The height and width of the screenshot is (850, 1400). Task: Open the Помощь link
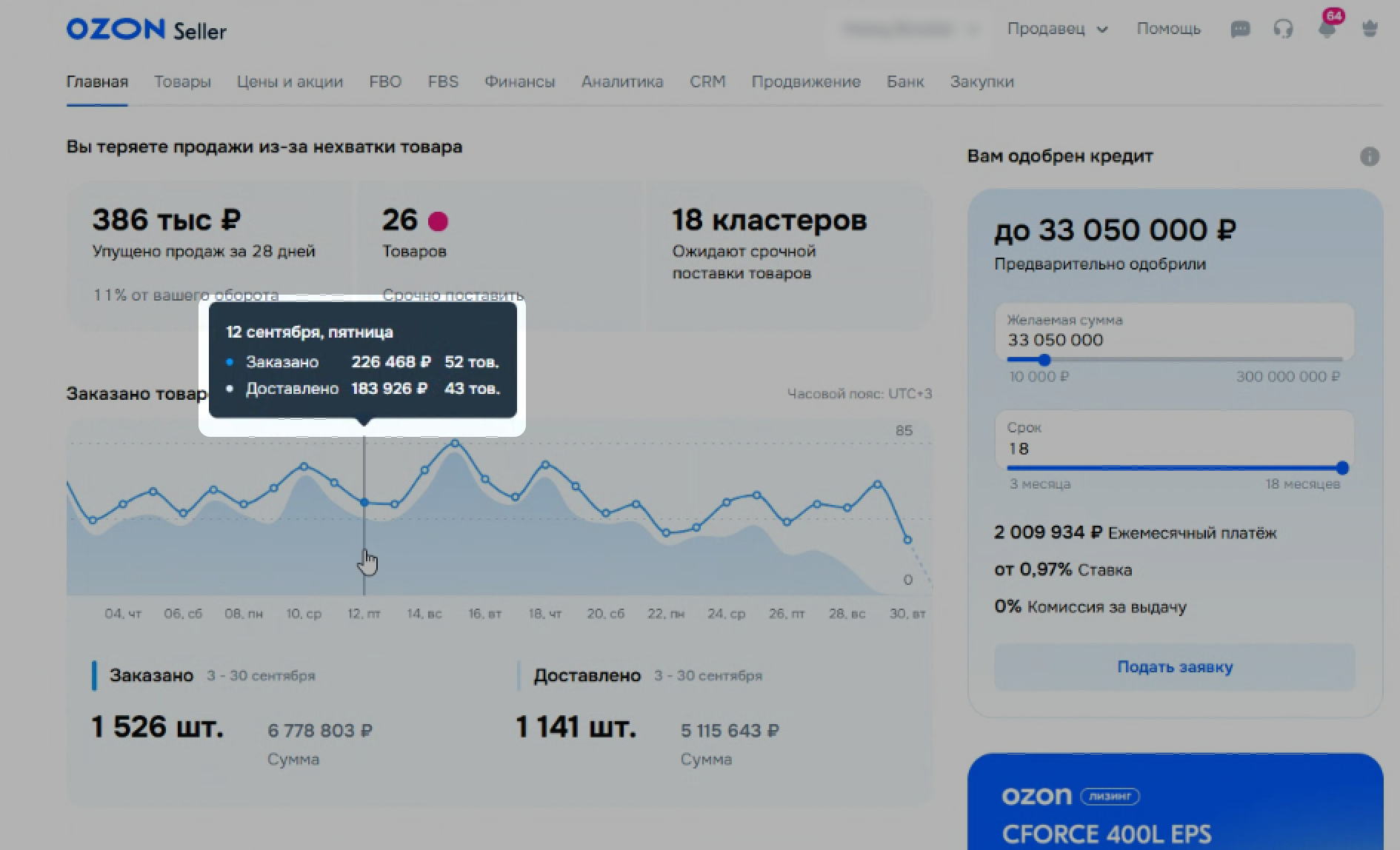[x=1168, y=30]
